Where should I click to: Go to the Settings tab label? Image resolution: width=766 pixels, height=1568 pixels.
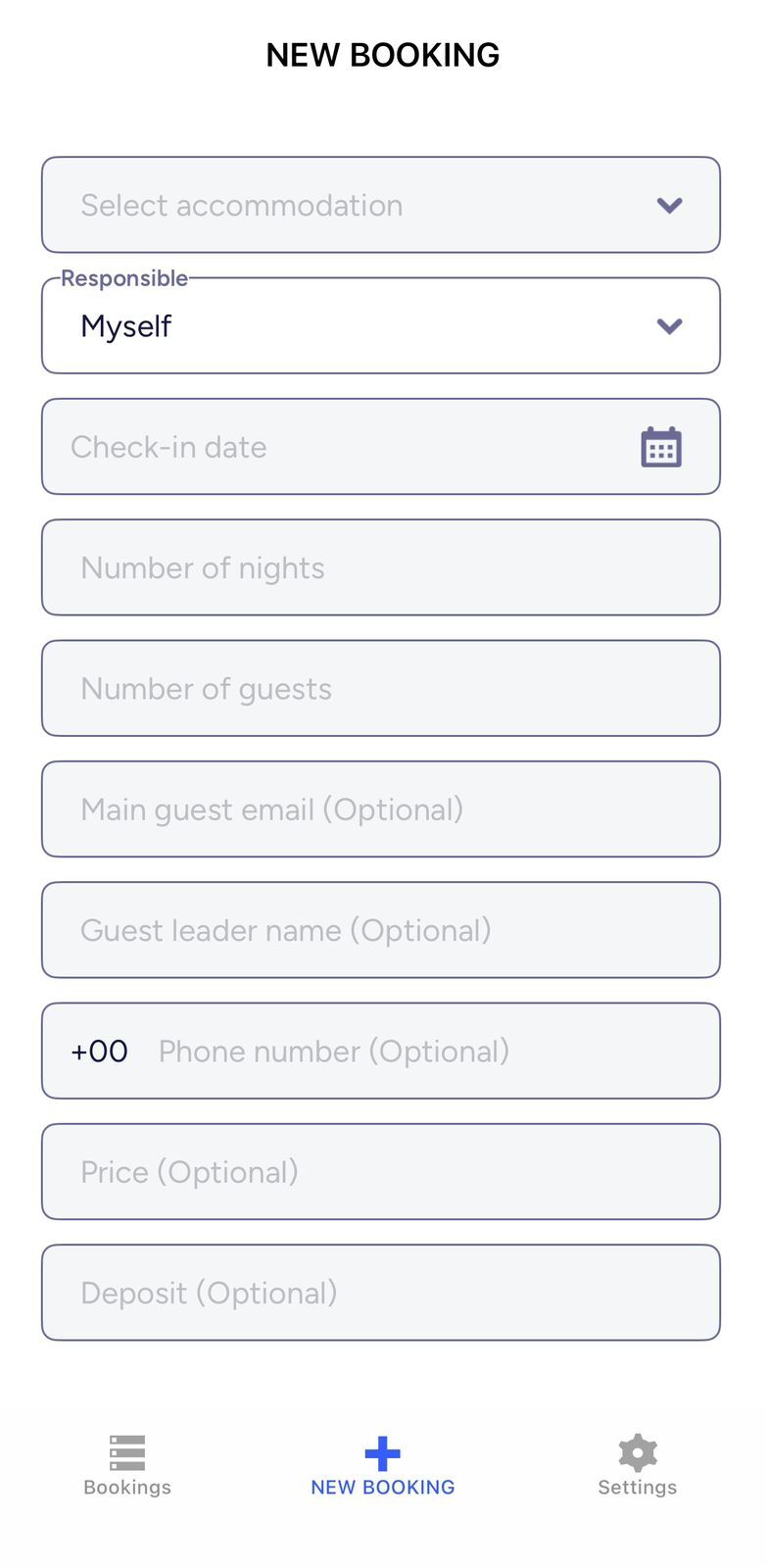click(x=637, y=1488)
